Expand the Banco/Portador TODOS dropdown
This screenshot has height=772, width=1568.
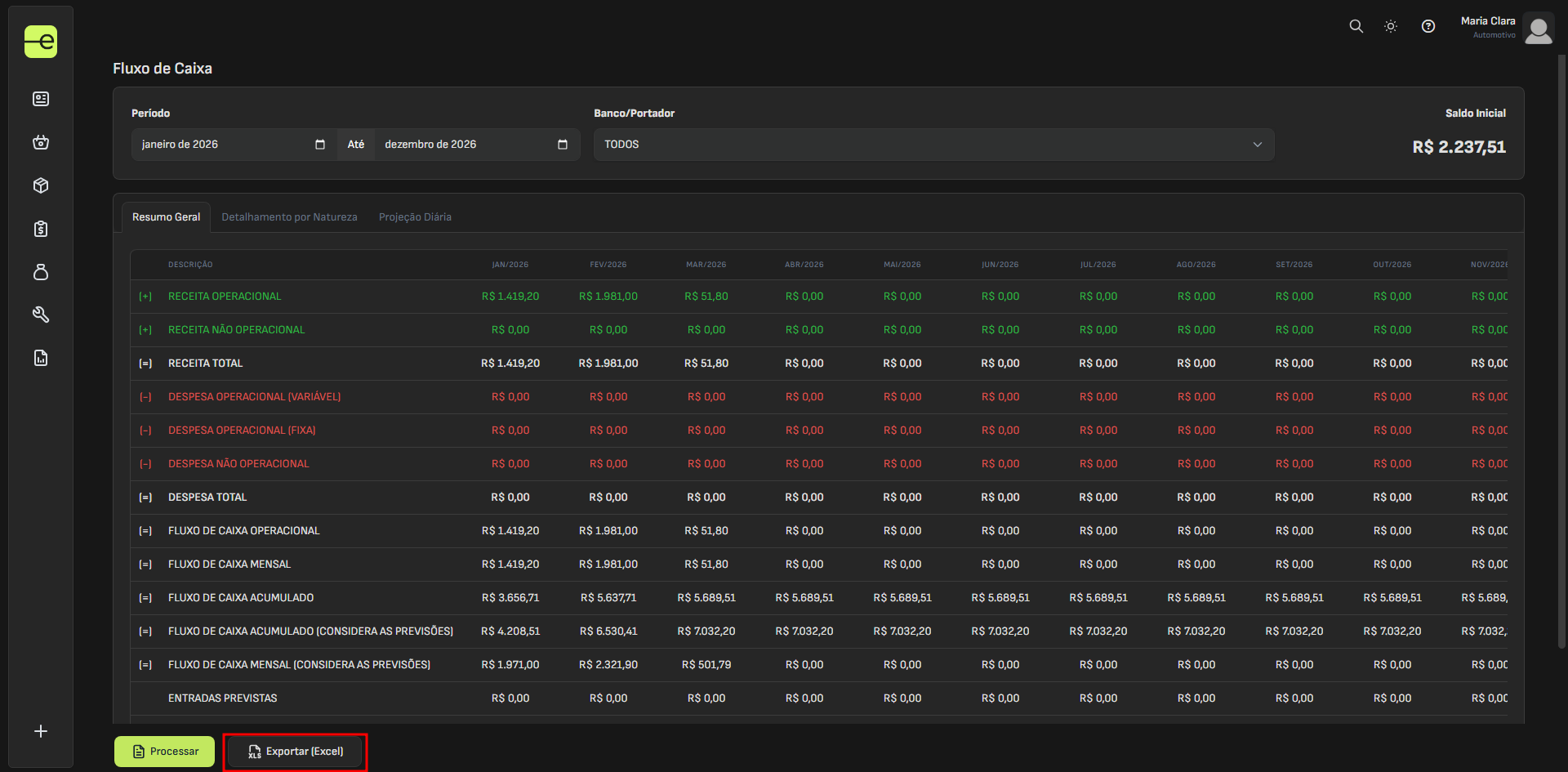click(x=933, y=145)
